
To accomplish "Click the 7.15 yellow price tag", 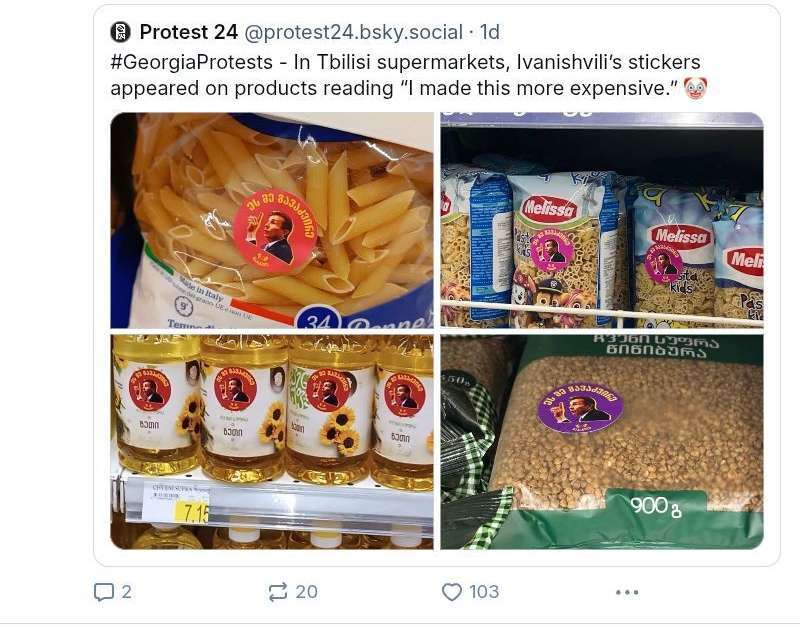I will pyautogui.click(x=192, y=512).
